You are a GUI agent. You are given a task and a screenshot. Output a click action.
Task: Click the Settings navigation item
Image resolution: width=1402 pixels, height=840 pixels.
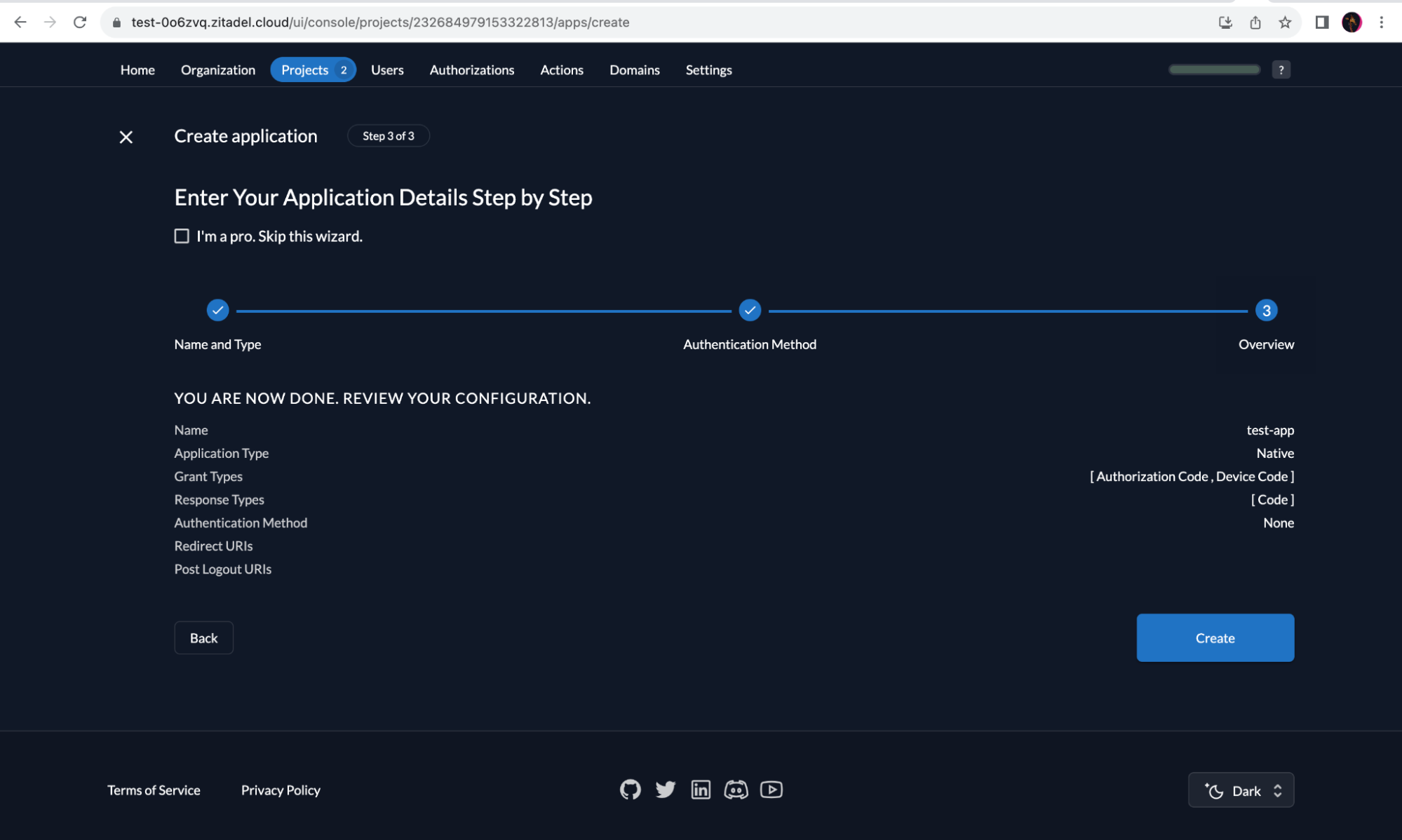click(x=709, y=69)
